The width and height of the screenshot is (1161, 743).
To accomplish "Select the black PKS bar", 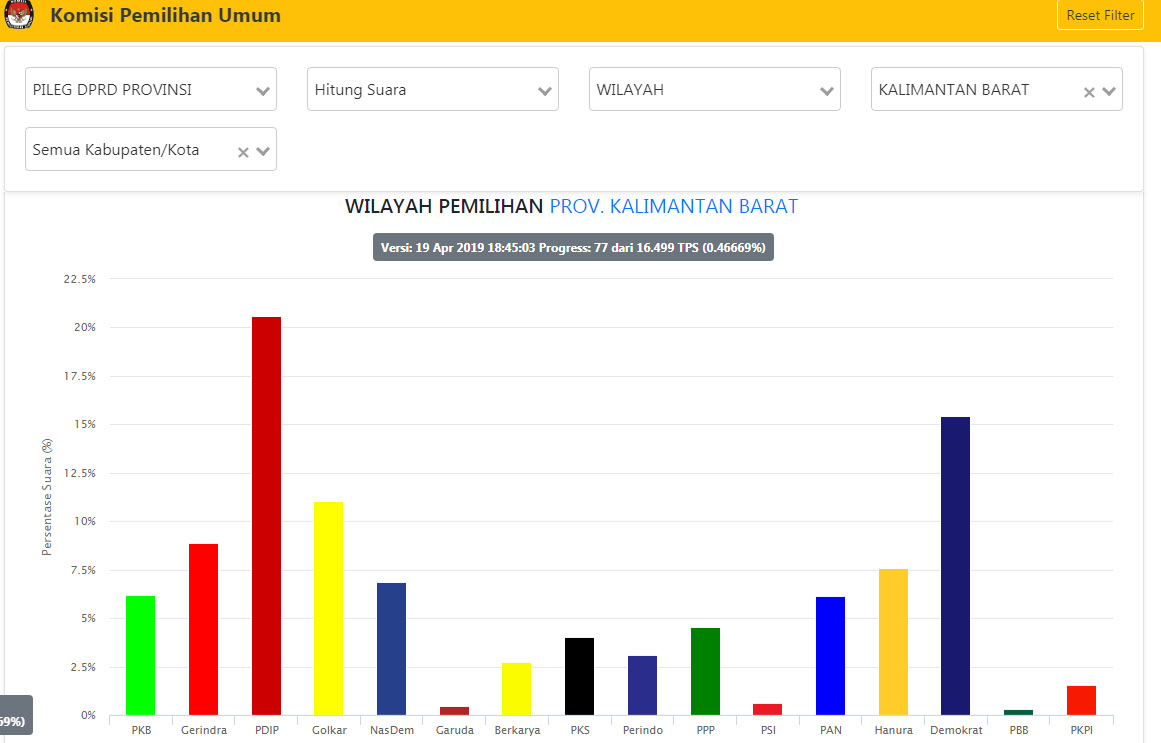I will 579,676.
